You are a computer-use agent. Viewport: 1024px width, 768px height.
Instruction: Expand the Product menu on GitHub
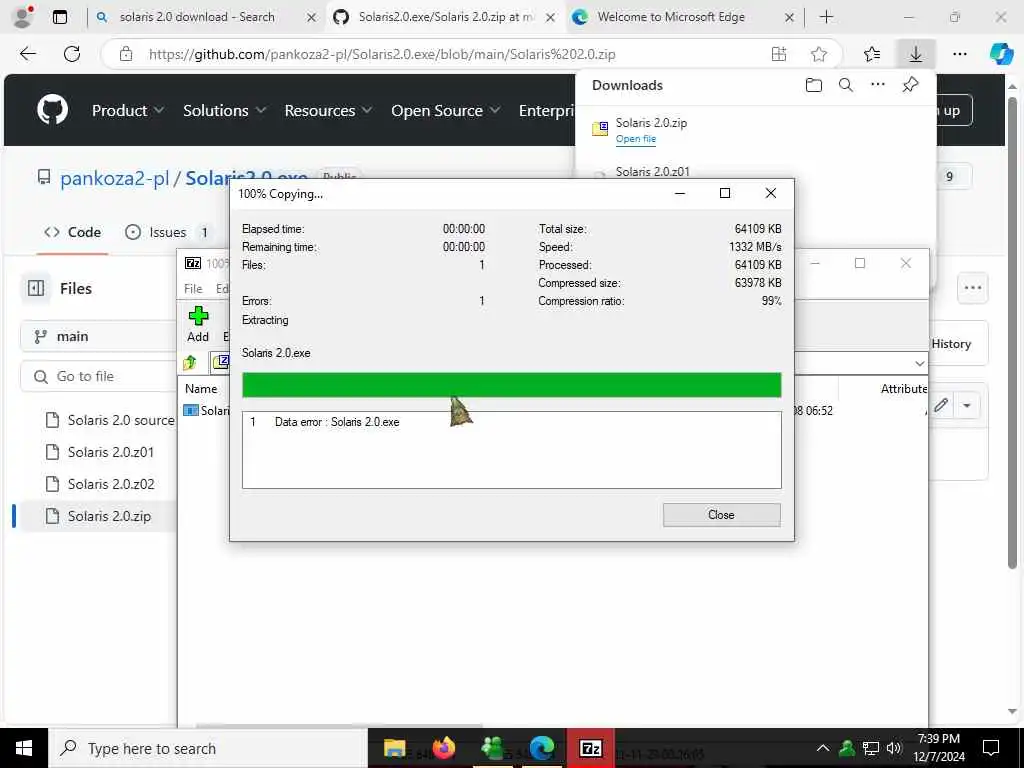click(x=128, y=110)
